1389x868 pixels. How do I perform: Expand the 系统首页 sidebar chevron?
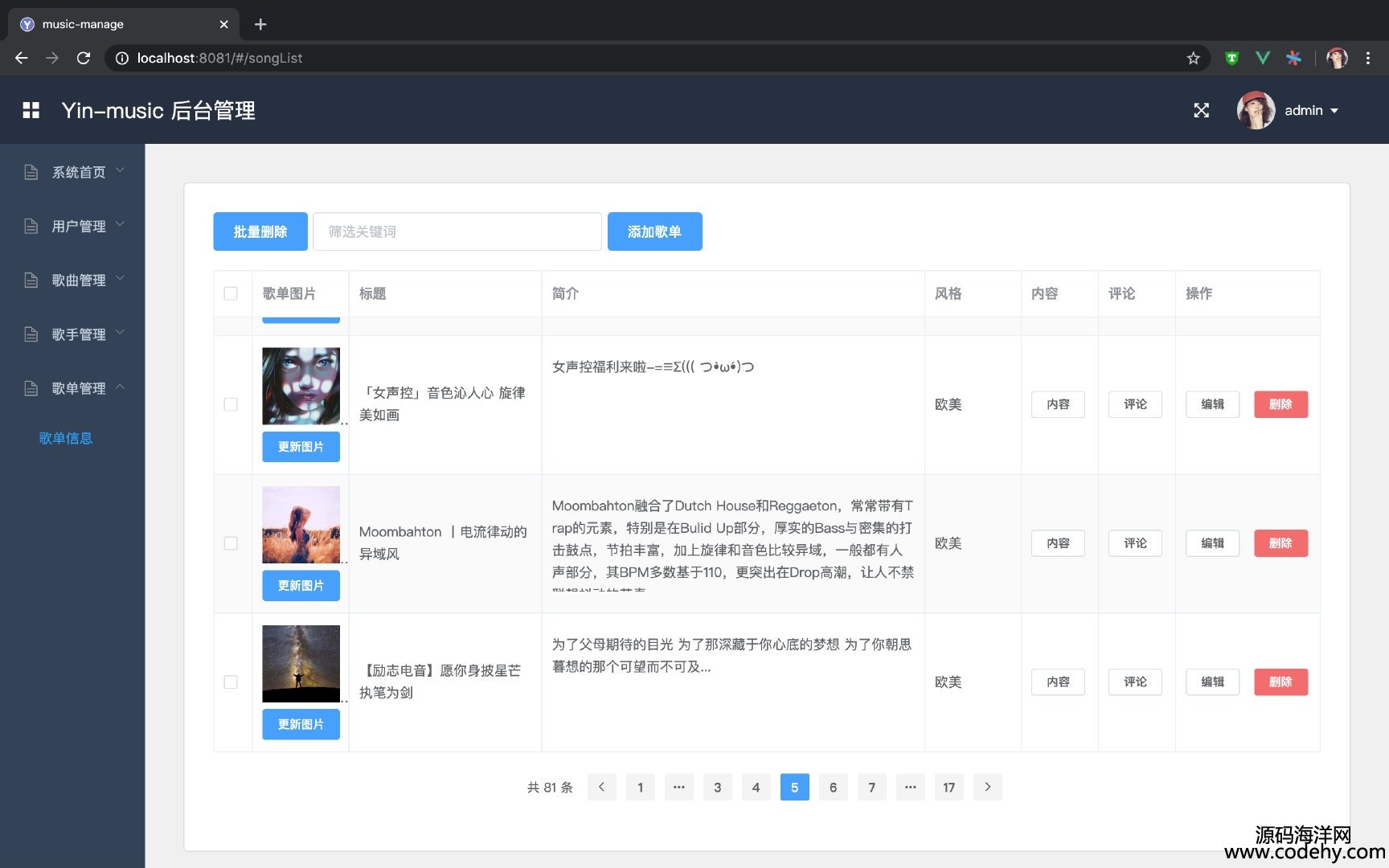pos(121,170)
